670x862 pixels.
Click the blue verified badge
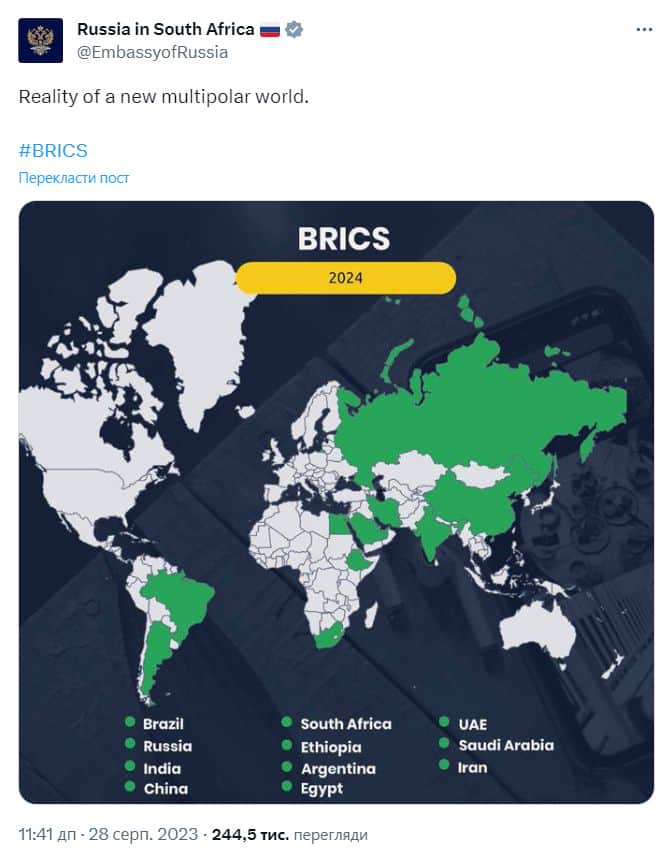click(294, 29)
